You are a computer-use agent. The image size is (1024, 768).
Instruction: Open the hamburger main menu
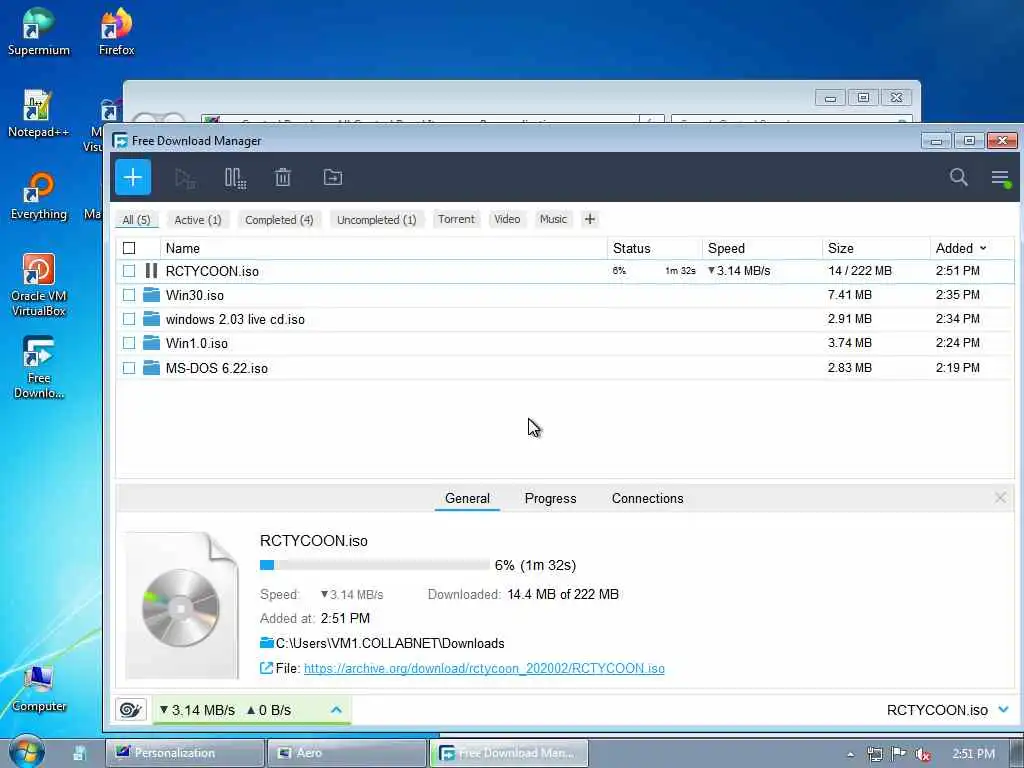(x=1000, y=178)
